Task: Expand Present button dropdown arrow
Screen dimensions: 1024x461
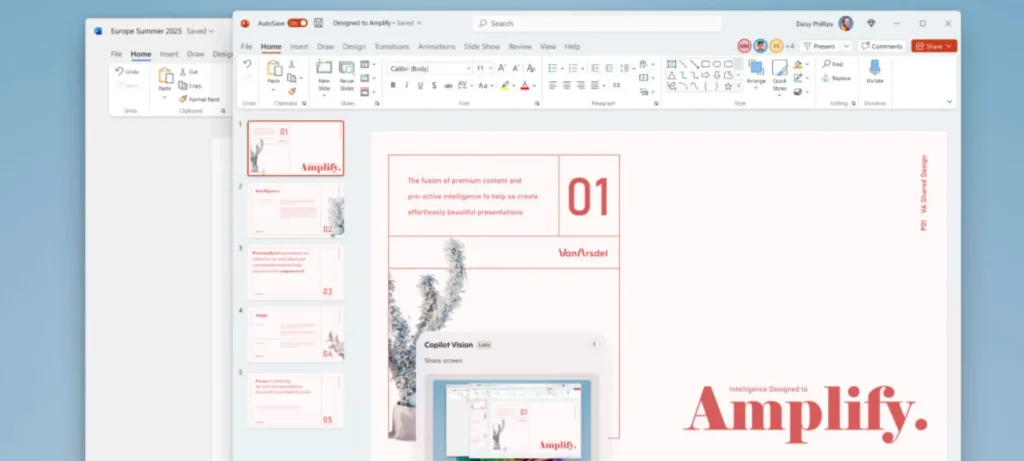Action: [846, 46]
